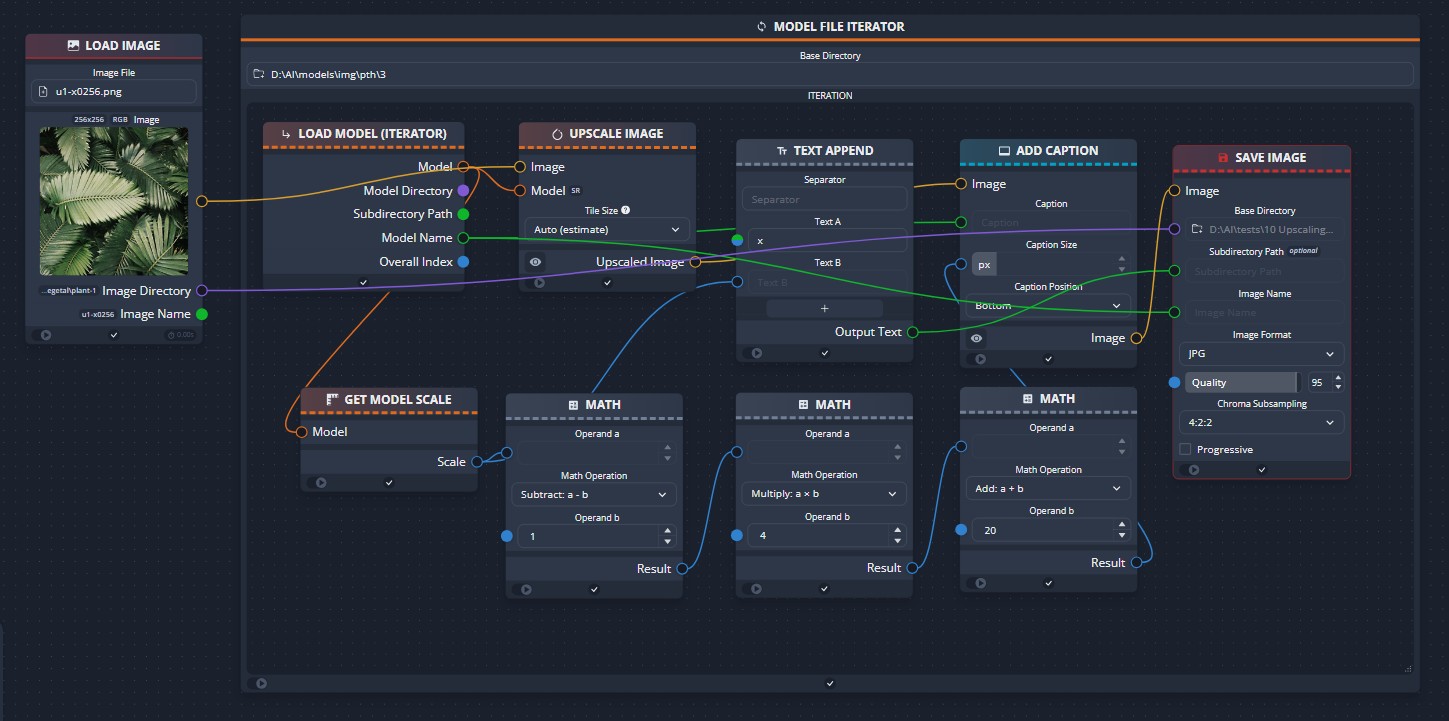1449x721 pixels.
Task: Click the + button on the Text Append node
Action: (x=824, y=307)
